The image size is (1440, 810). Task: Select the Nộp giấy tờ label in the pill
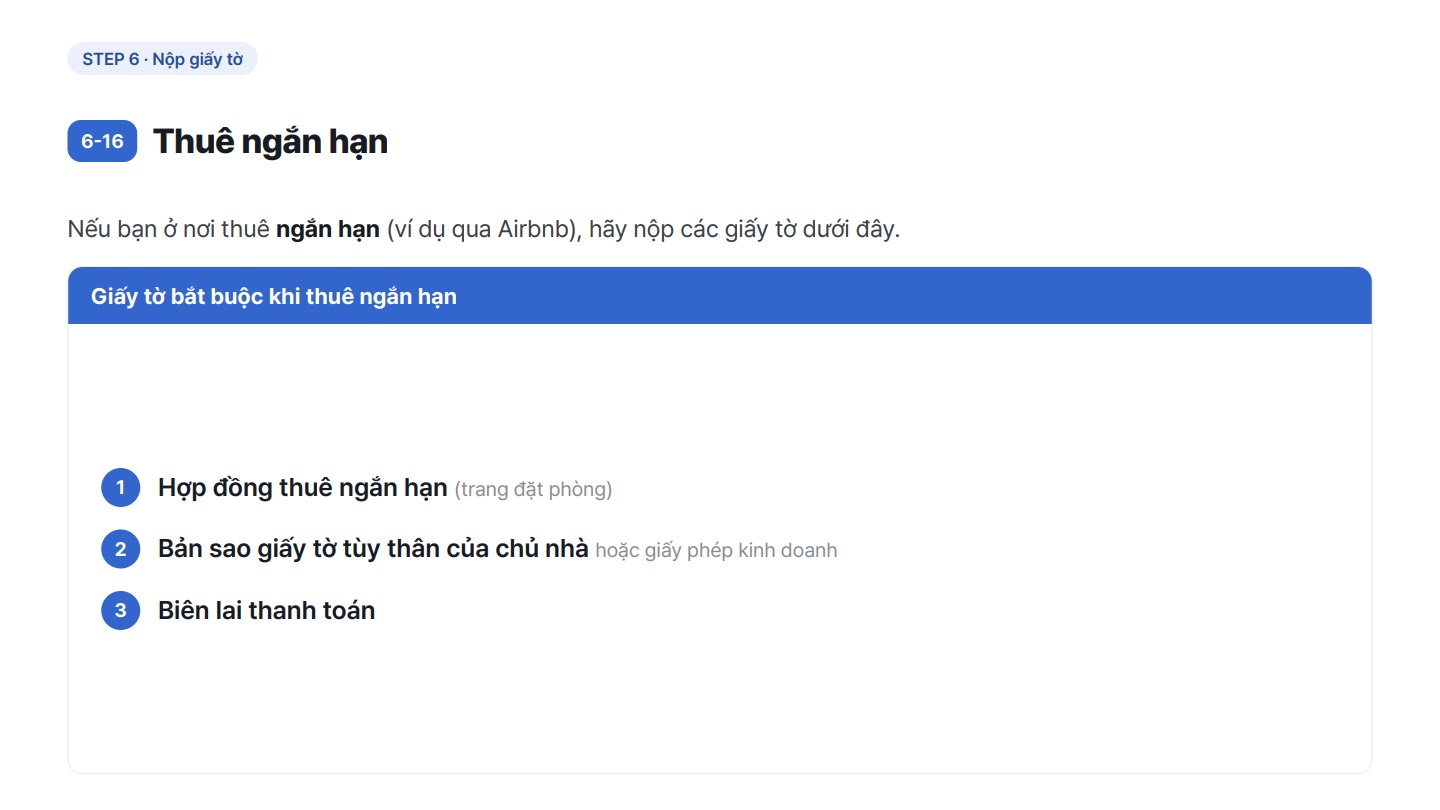coord(198,59)
